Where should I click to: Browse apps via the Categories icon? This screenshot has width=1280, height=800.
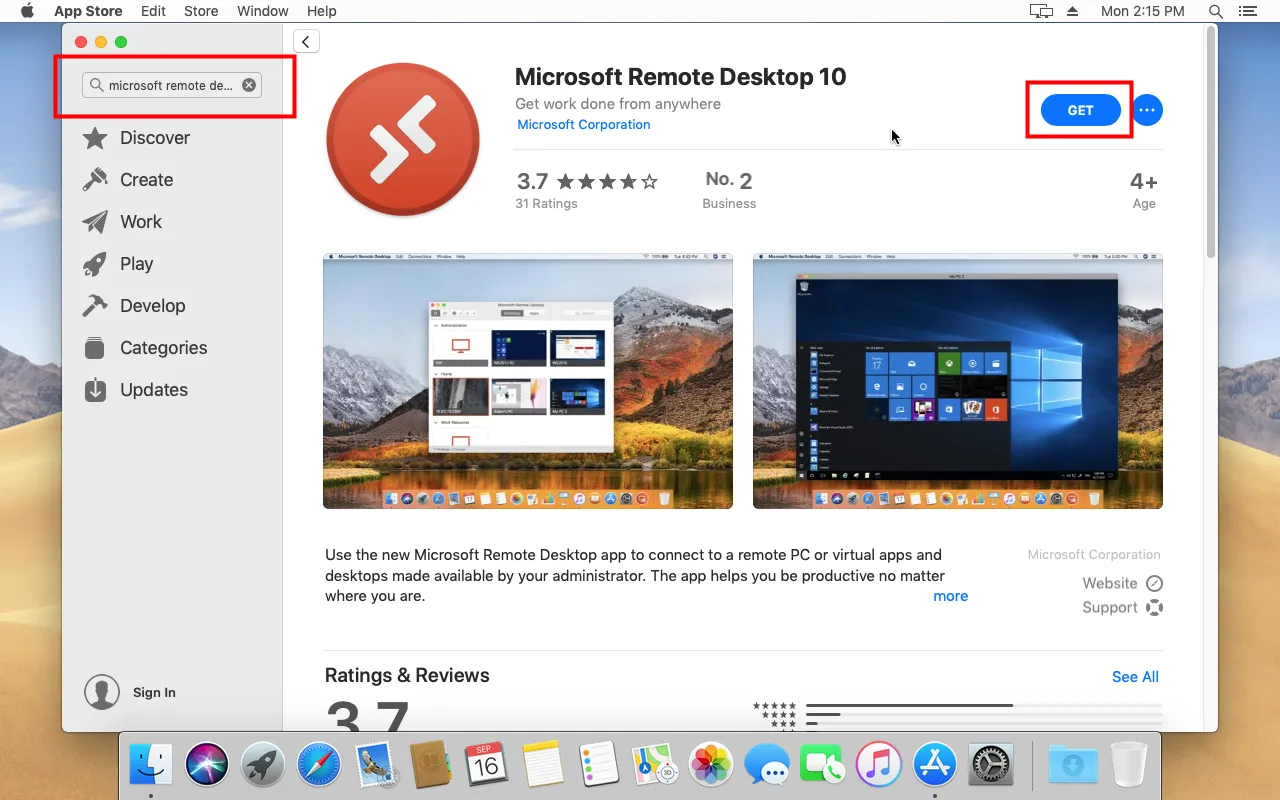(162, 348)
